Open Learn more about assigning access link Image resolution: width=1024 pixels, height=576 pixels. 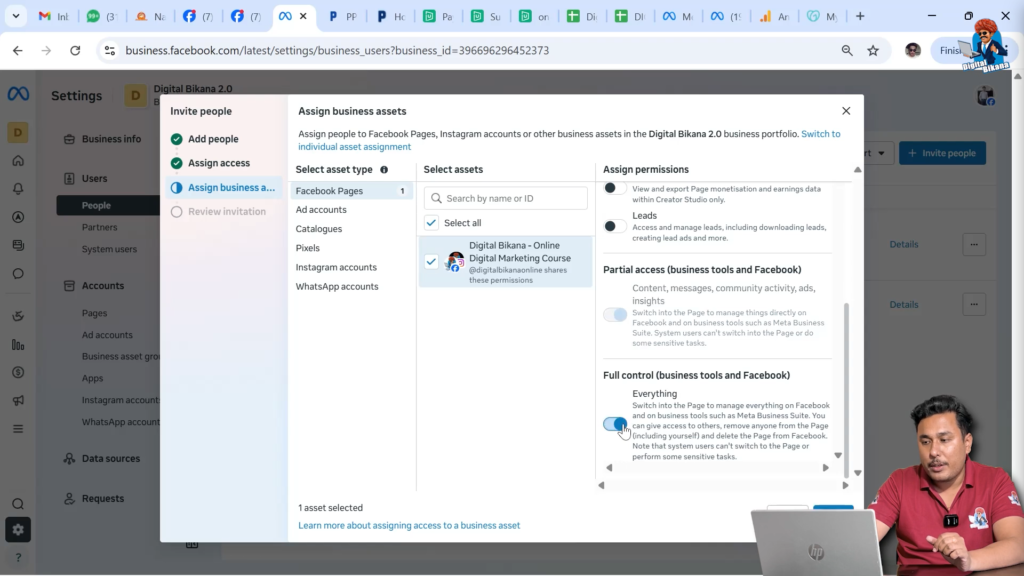[x=409, y=525]
